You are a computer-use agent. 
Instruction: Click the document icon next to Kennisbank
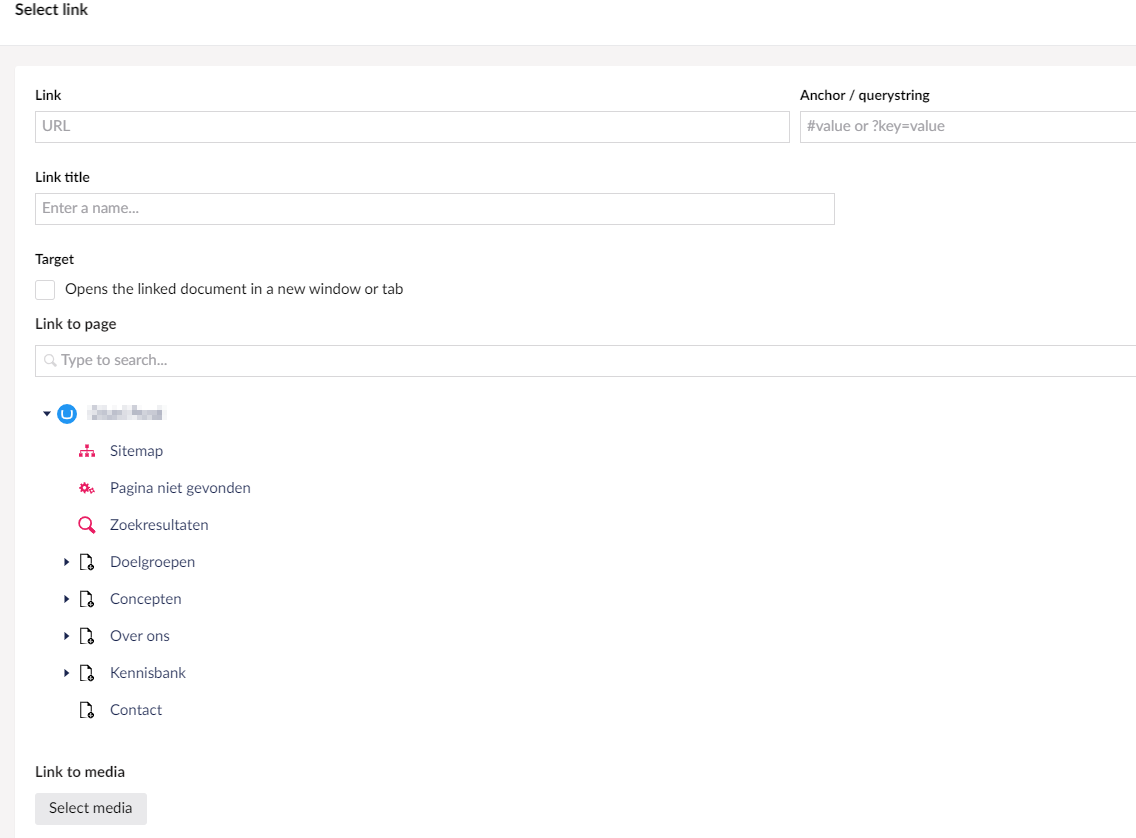(x=87, y=672)
